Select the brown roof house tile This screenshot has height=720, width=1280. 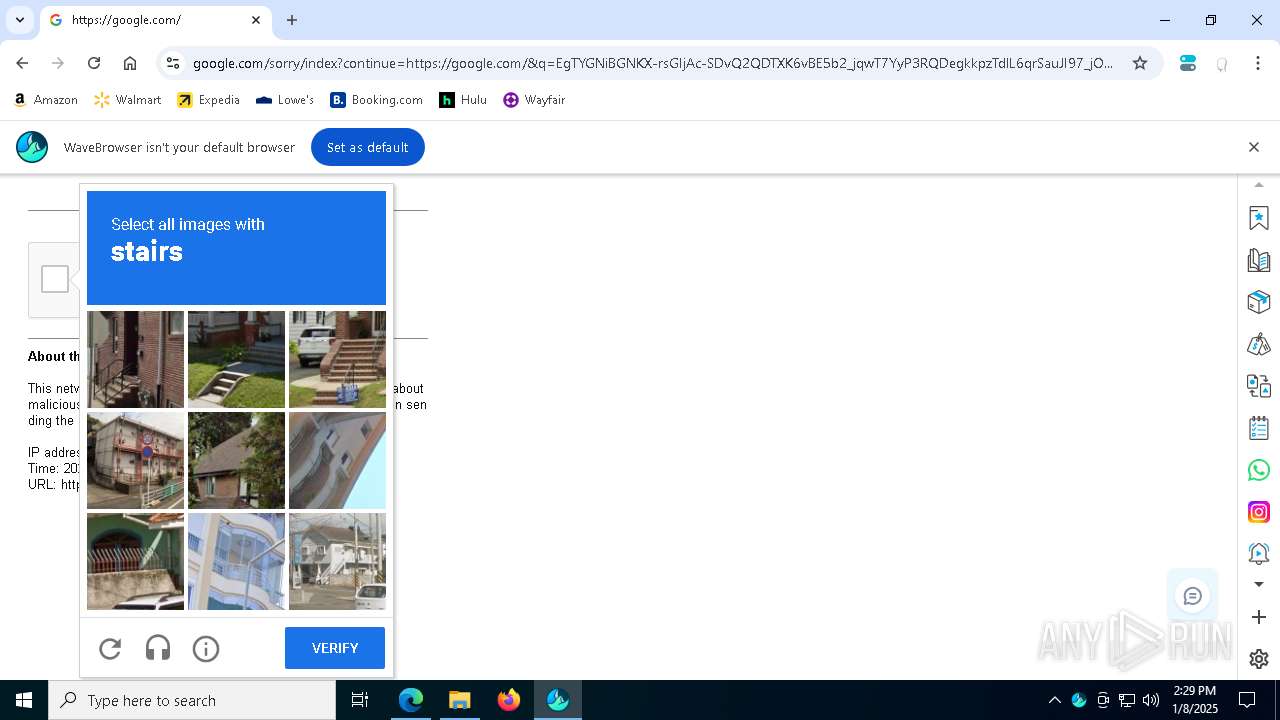[236, 460]
